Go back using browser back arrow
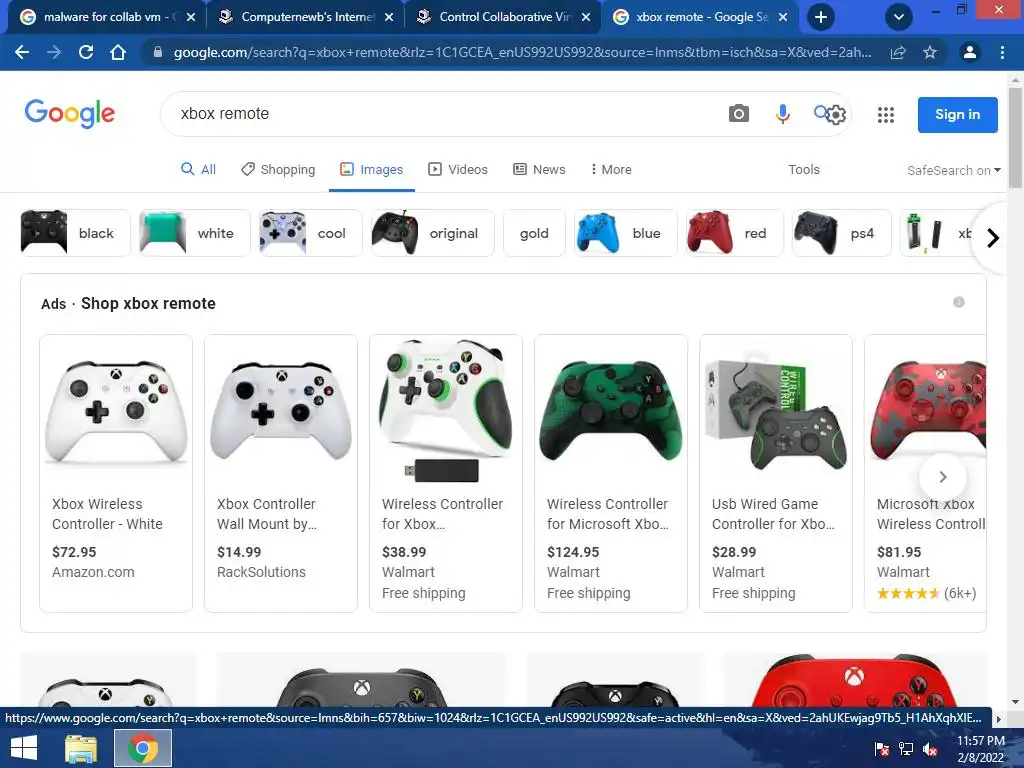The image size is (1024, 768). [22, 52]
